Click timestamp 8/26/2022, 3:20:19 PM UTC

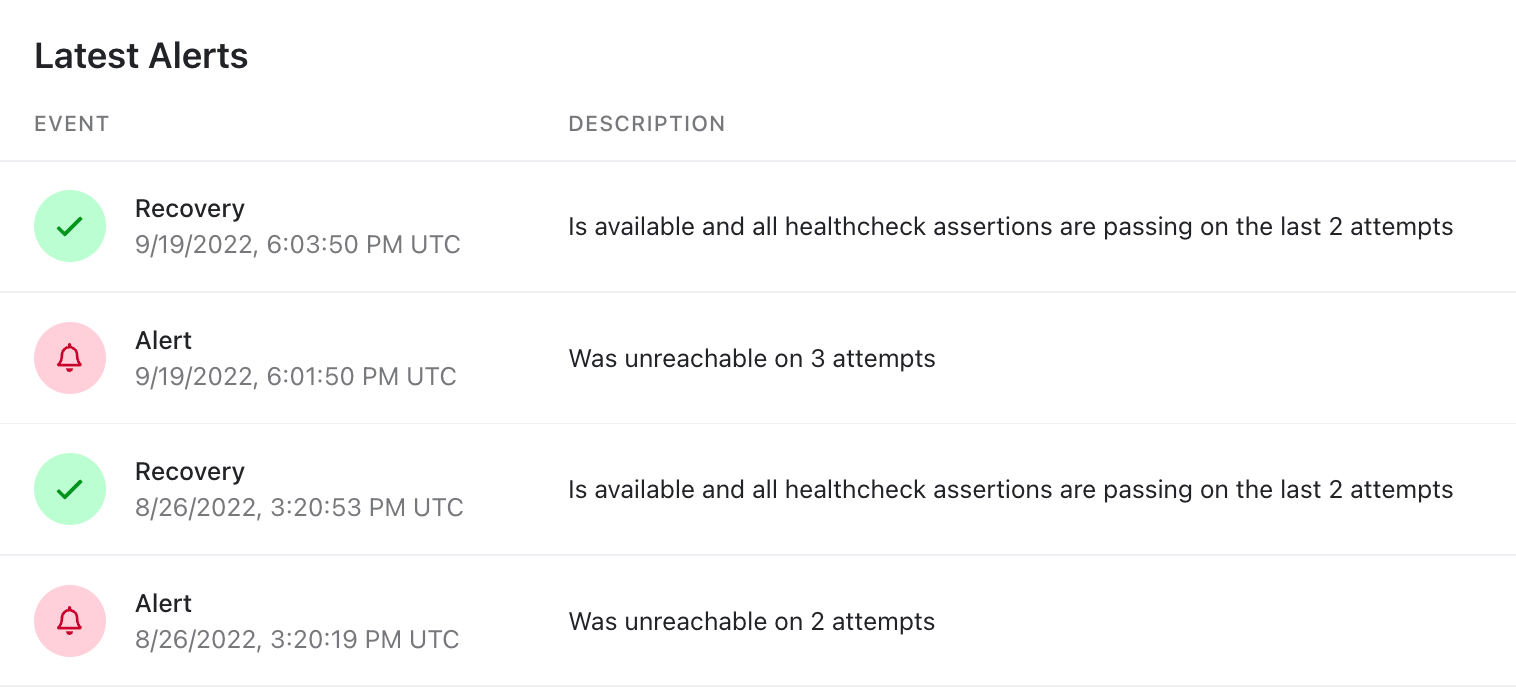tap(297, 640)
